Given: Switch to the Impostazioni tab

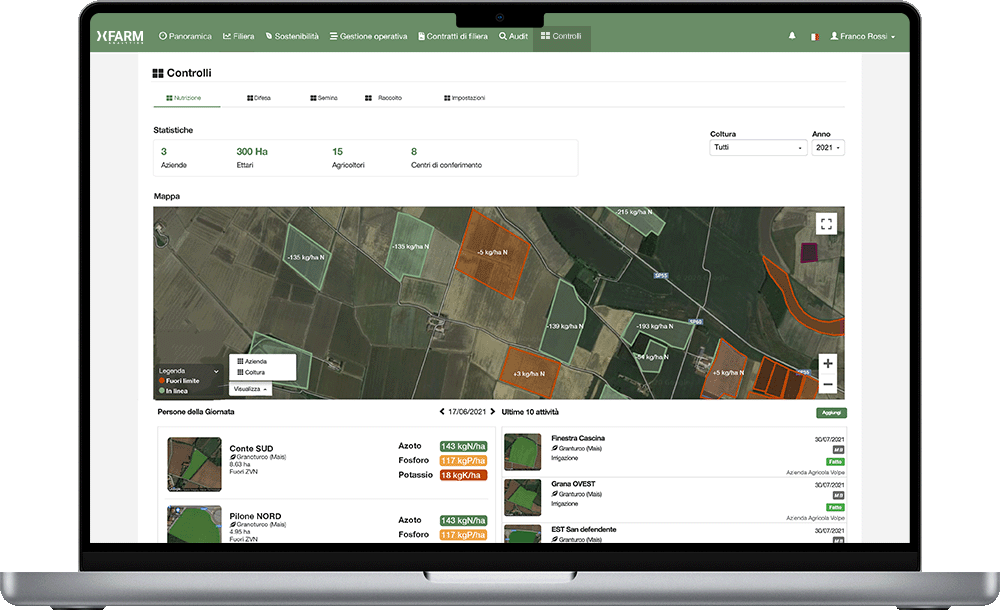Looking at the screenshot, I should point(464,98).
